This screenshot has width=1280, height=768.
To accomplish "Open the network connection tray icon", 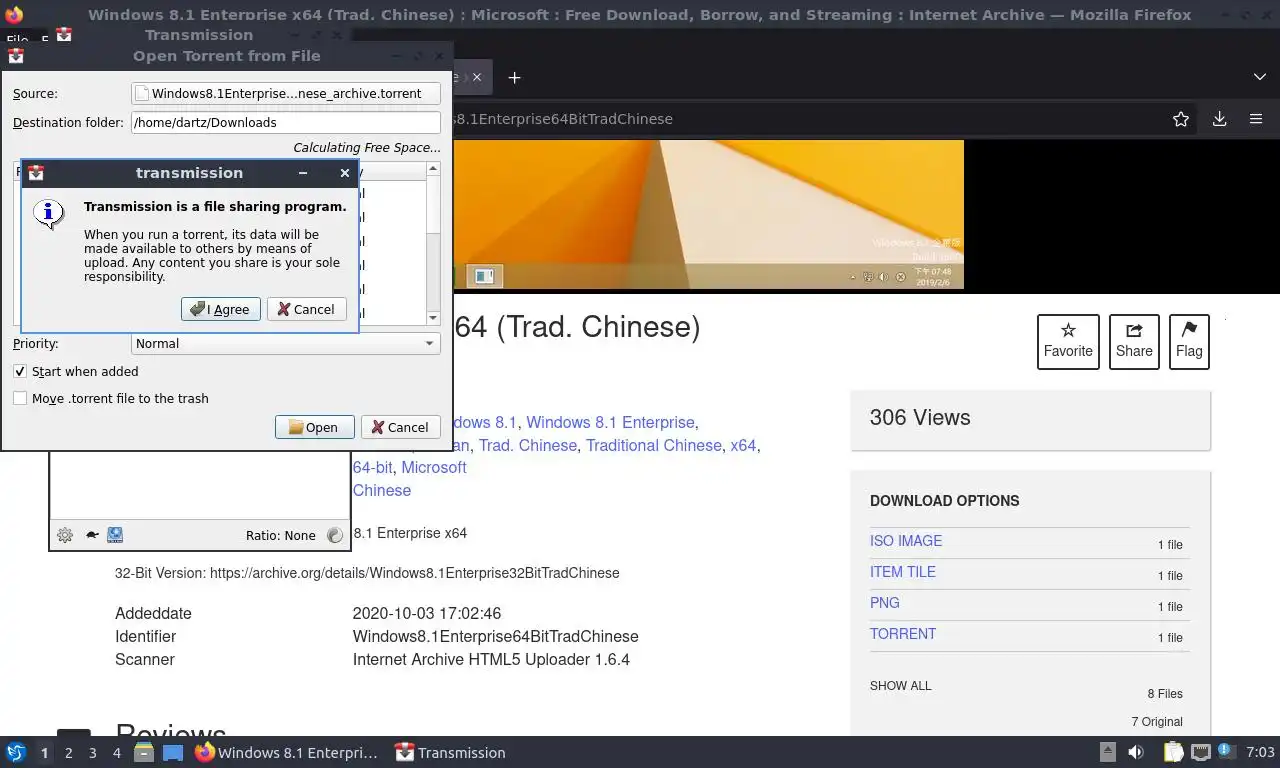I will click(x=1200, y=752).
